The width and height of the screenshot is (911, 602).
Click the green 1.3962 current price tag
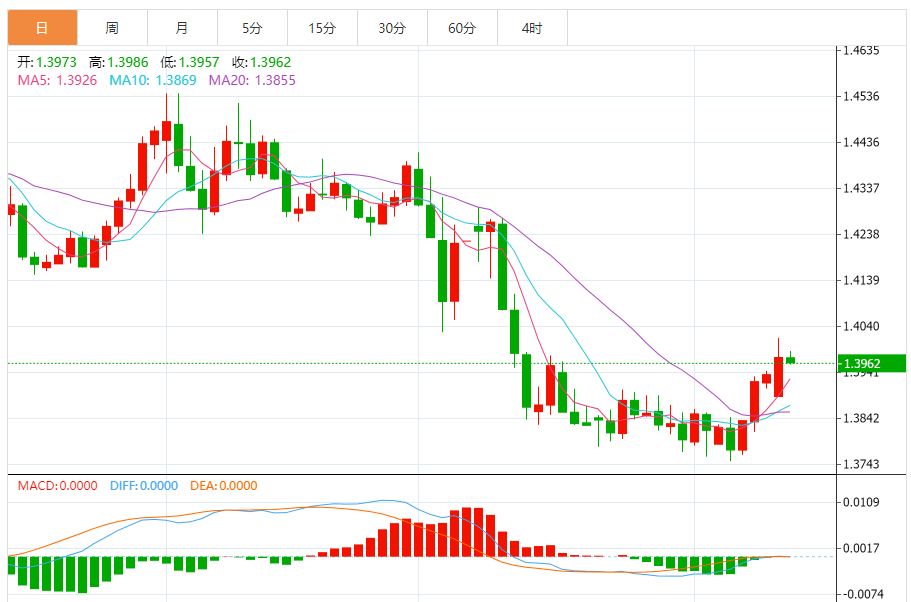point(871,364)
